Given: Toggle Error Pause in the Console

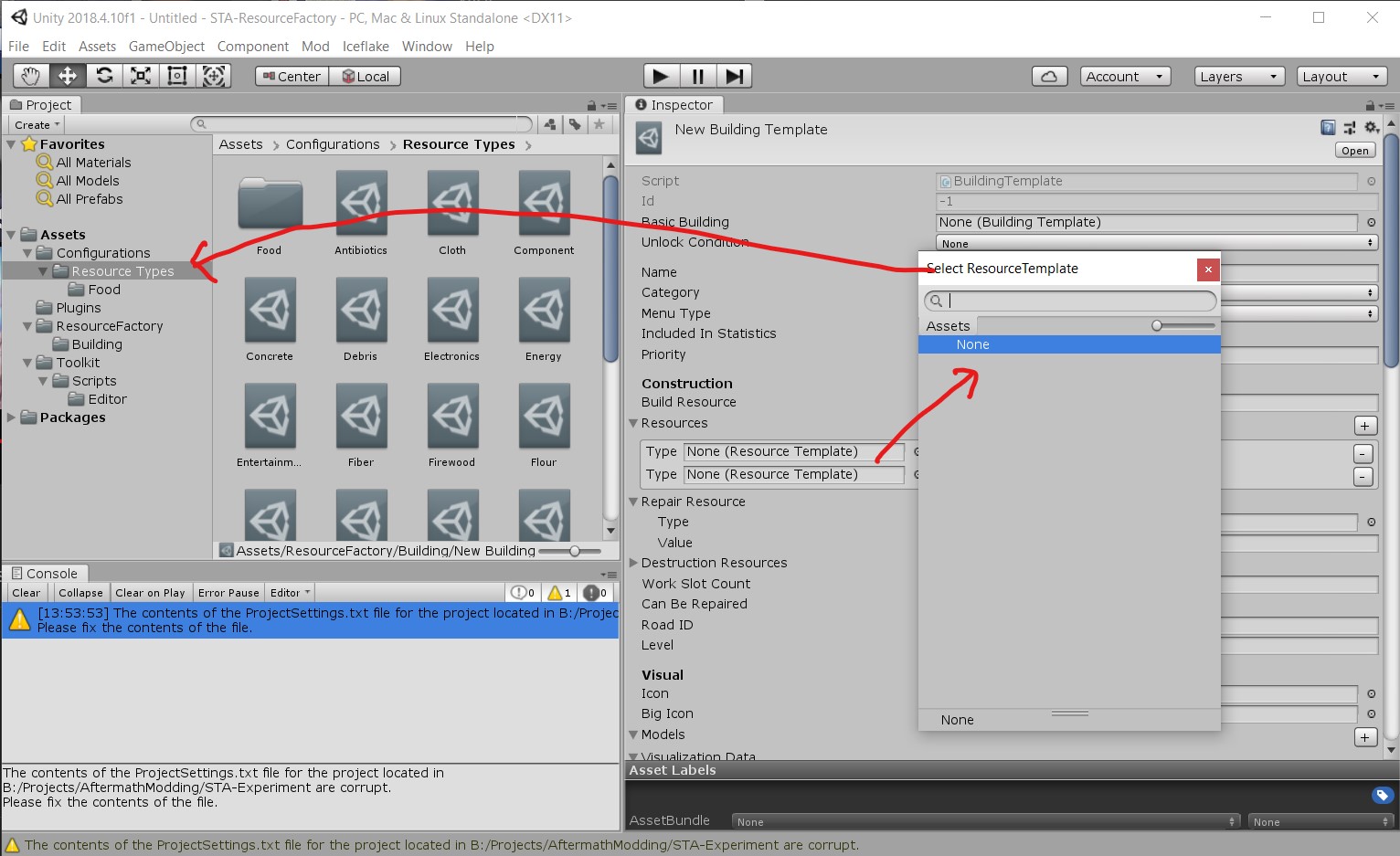Looking at the screenshot, I should [x=228, y=593].
